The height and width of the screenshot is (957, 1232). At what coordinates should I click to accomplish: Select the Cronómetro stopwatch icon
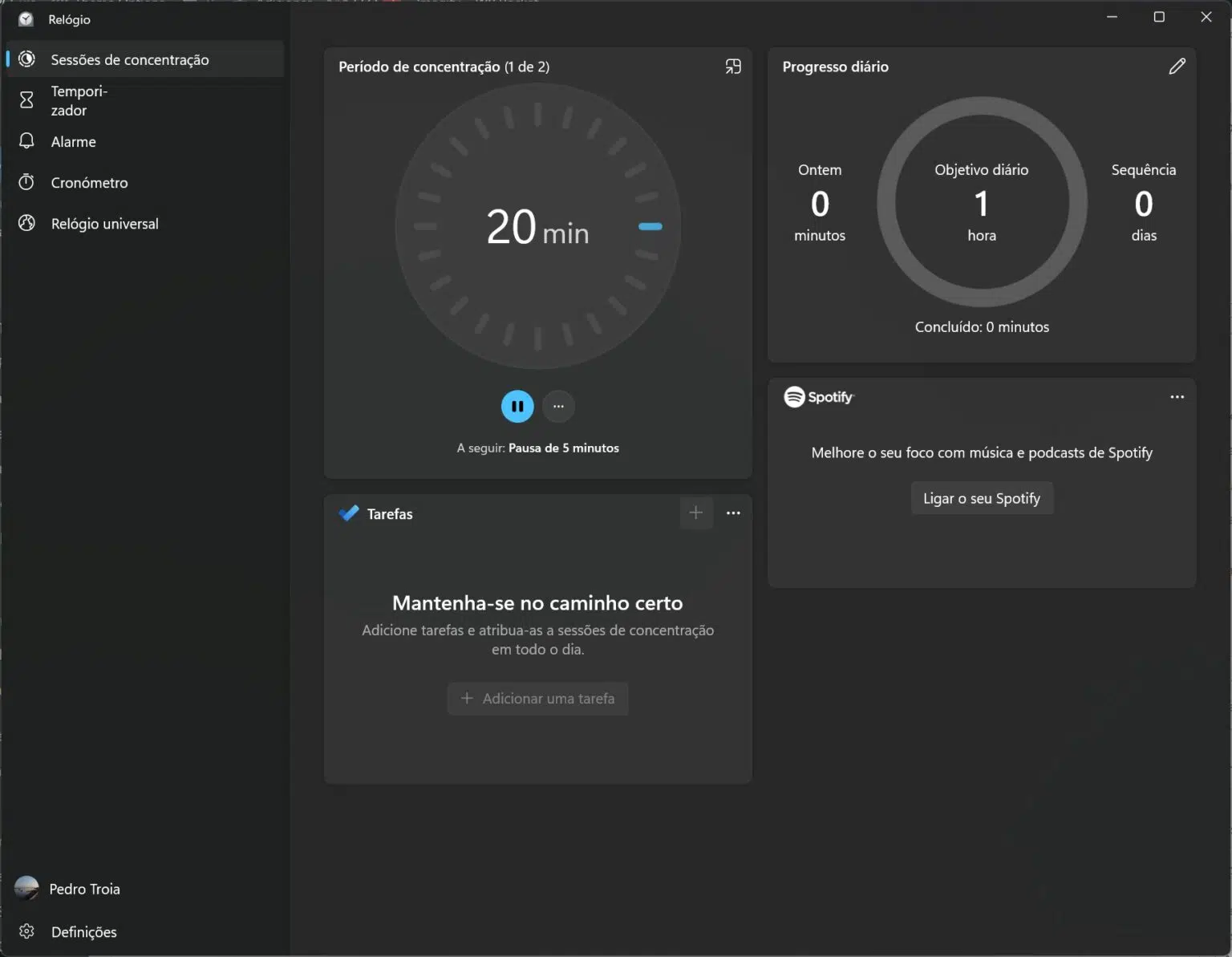coord(26,182)
